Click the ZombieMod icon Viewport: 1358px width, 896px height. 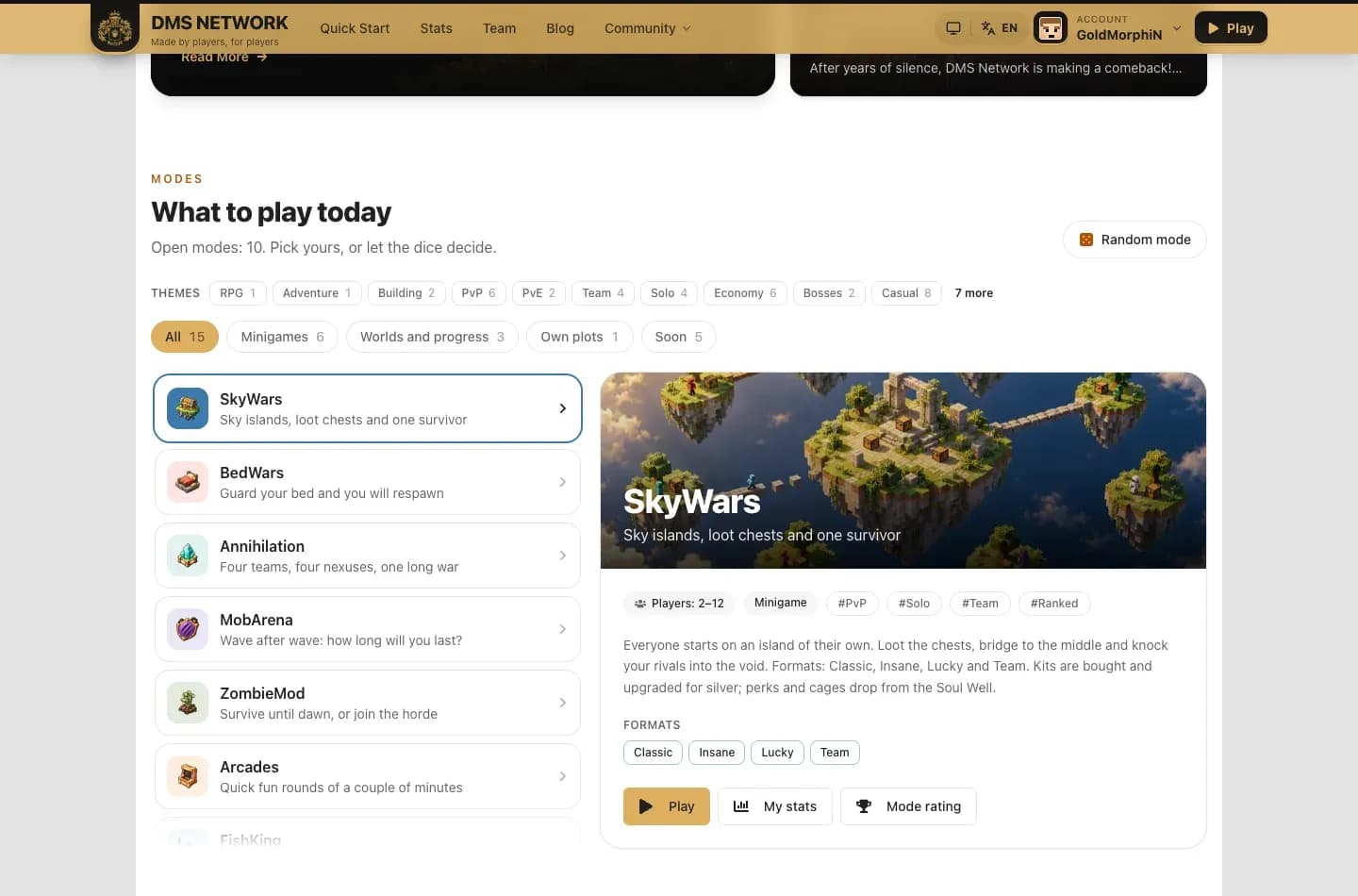[x=188, y=703]
